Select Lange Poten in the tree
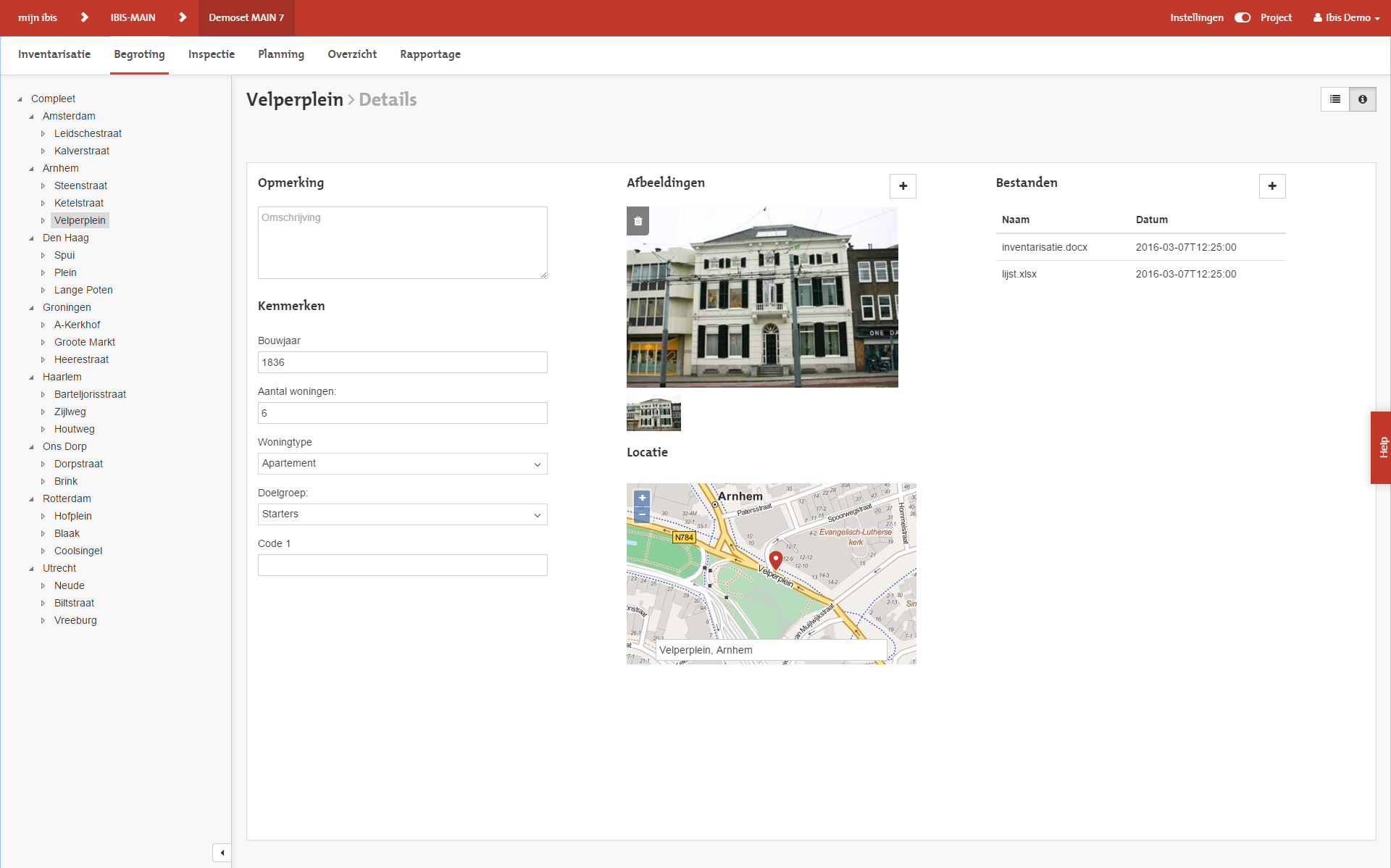This screenshot has height=868, width=1391. click(83, 290)
